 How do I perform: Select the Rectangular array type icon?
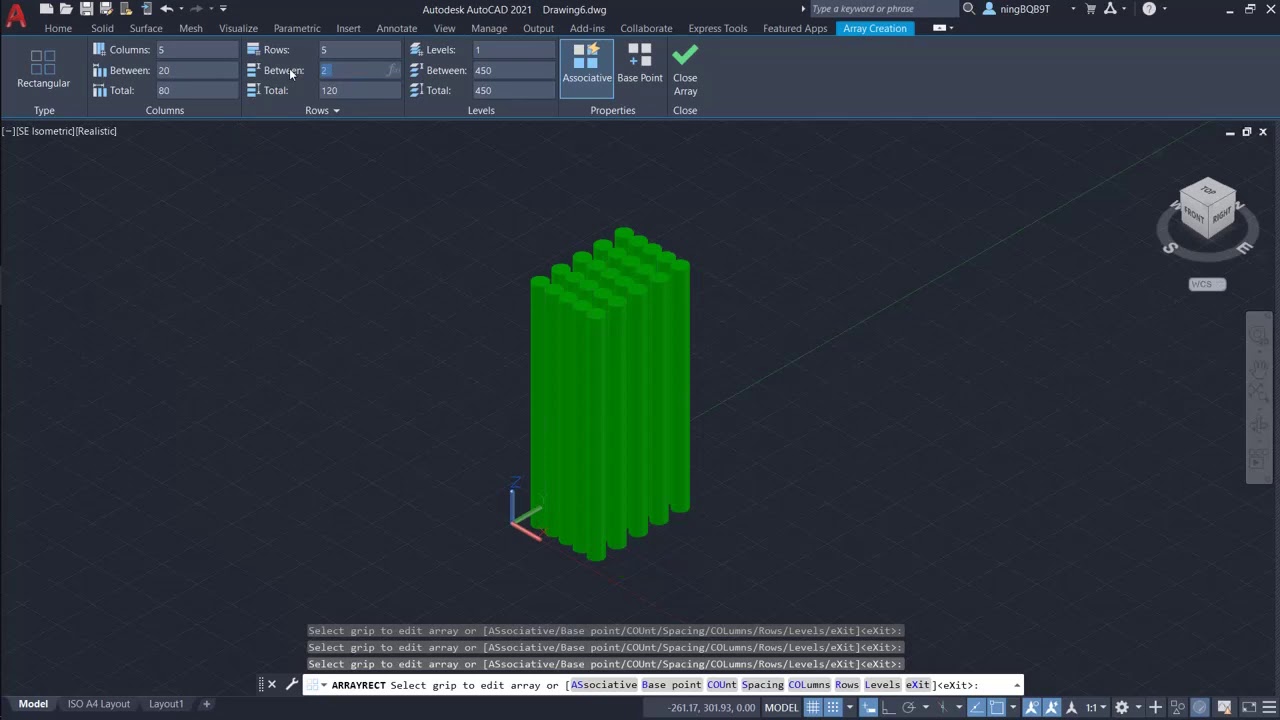click(43, 70)
